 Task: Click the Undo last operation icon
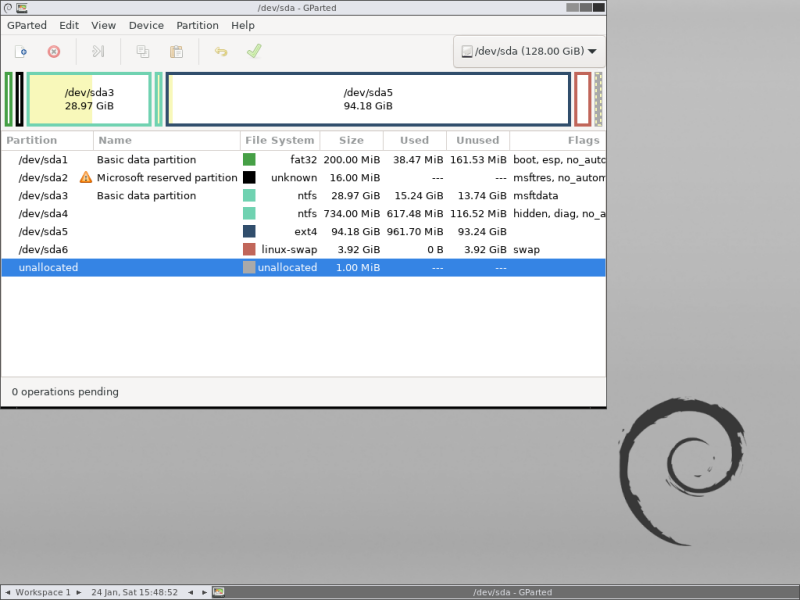(221, 52)
